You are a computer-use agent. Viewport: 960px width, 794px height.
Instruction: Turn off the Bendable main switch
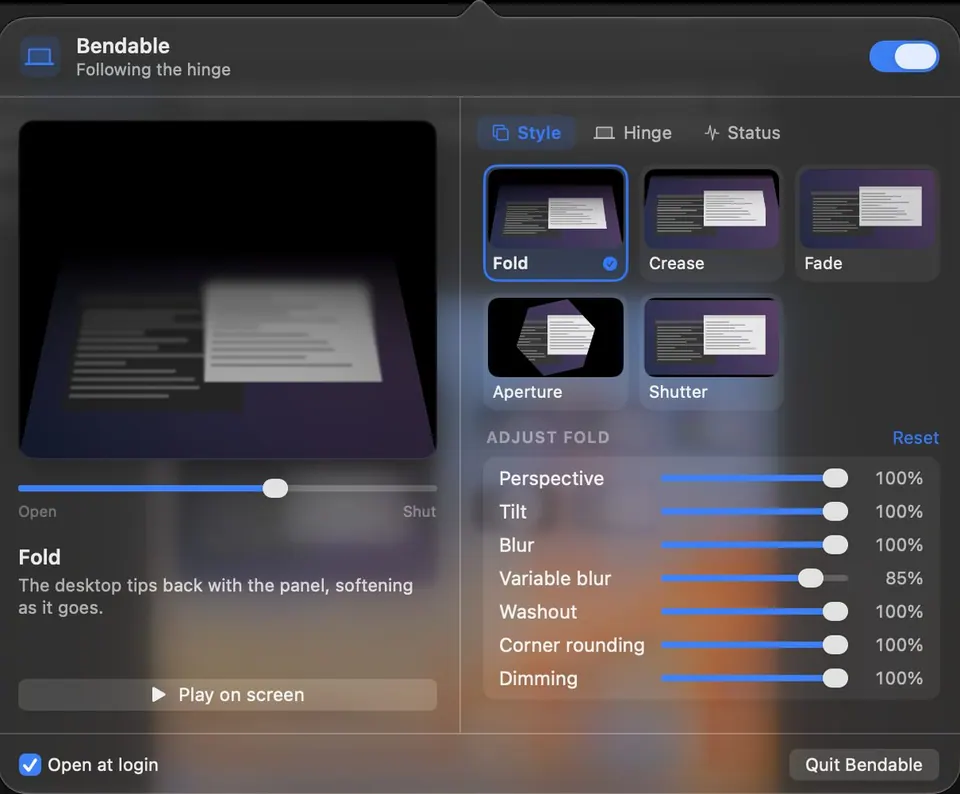(x=904, y=56)
